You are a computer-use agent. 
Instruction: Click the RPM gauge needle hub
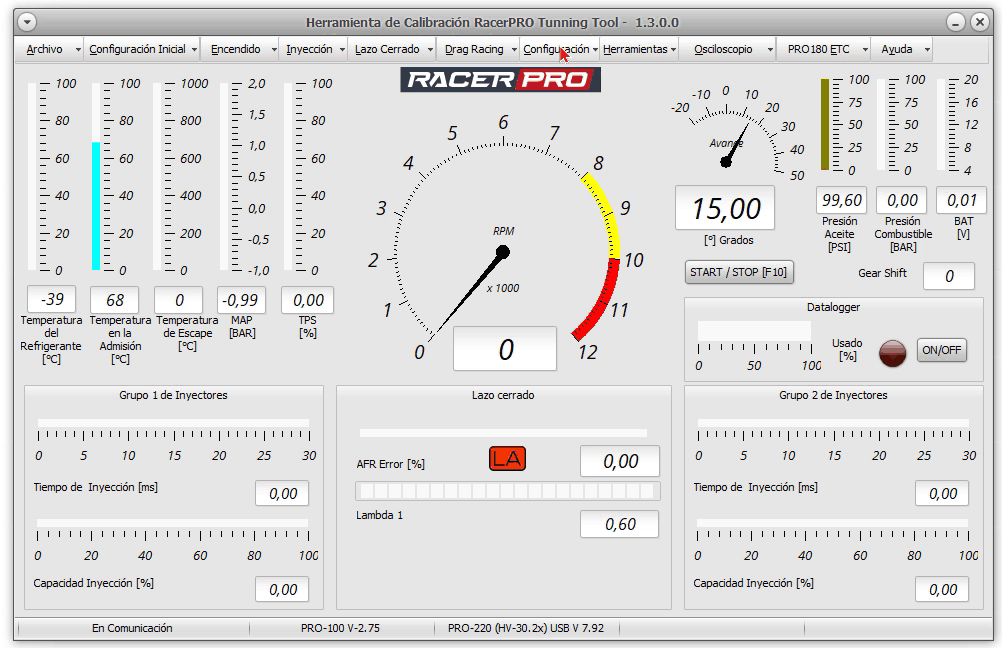[x=502, y=252]
